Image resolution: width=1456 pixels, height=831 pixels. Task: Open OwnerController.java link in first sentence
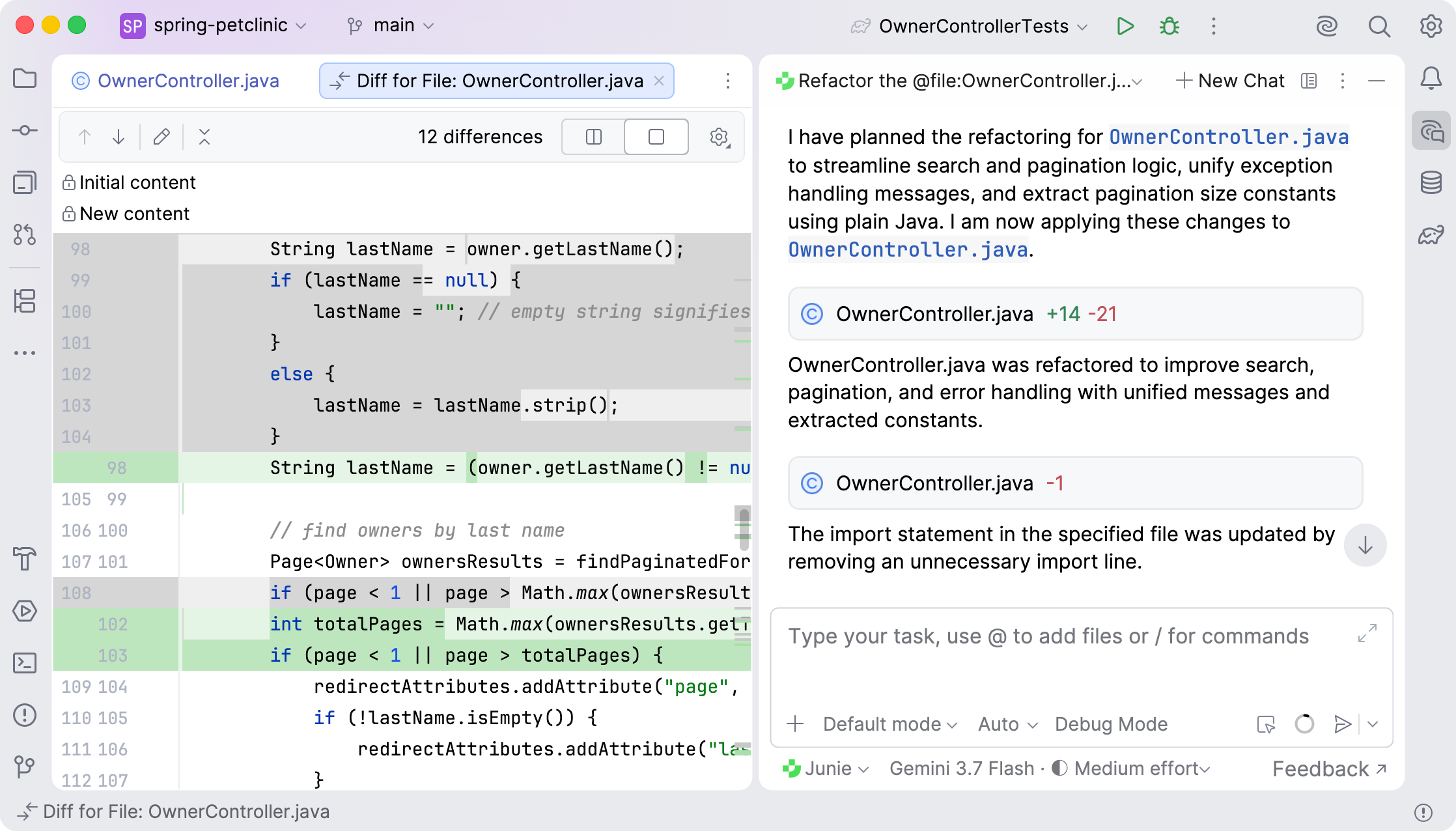[x=1229, y=137]
